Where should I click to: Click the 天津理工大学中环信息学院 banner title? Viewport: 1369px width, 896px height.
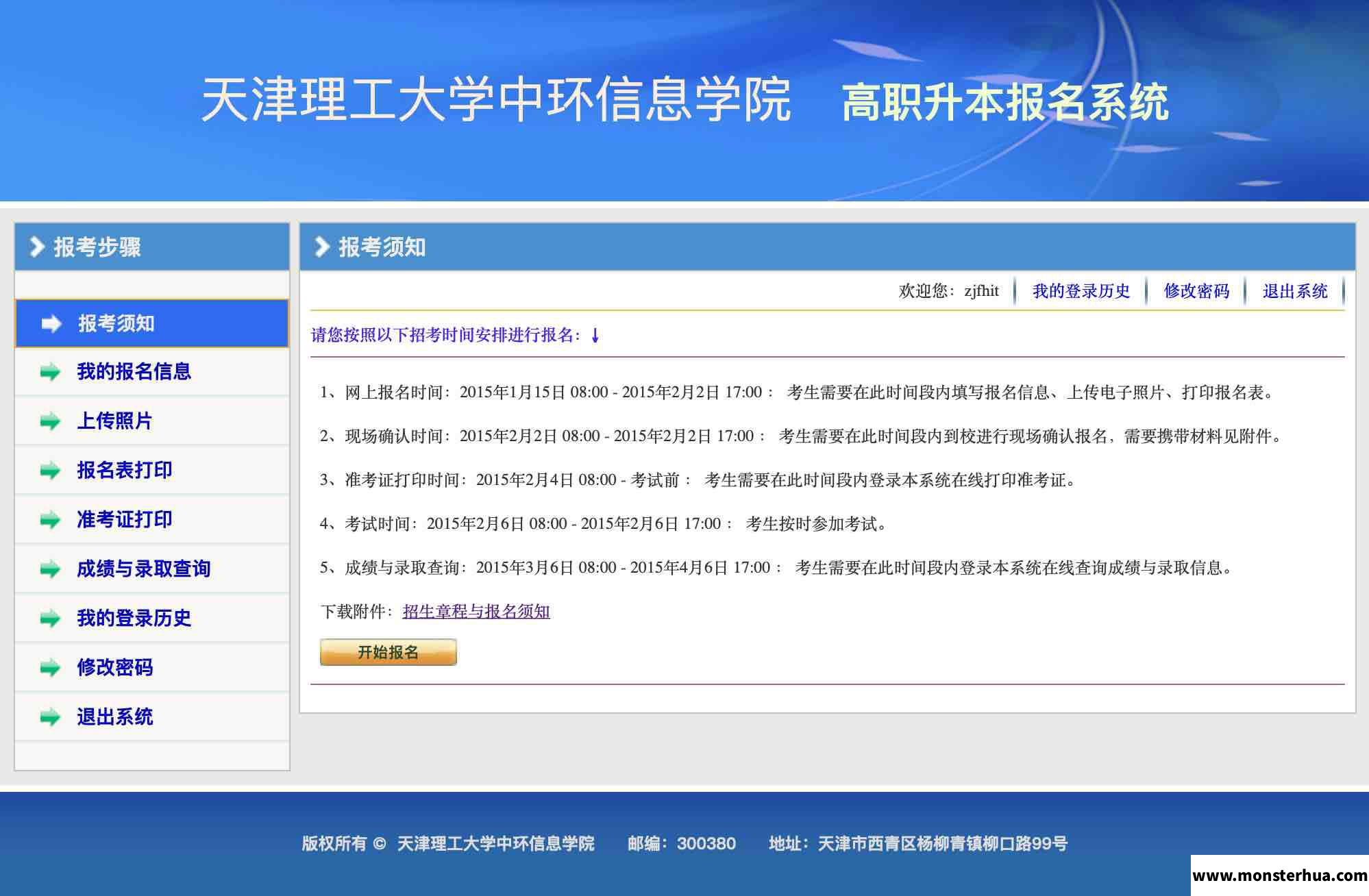pos(496,100)
